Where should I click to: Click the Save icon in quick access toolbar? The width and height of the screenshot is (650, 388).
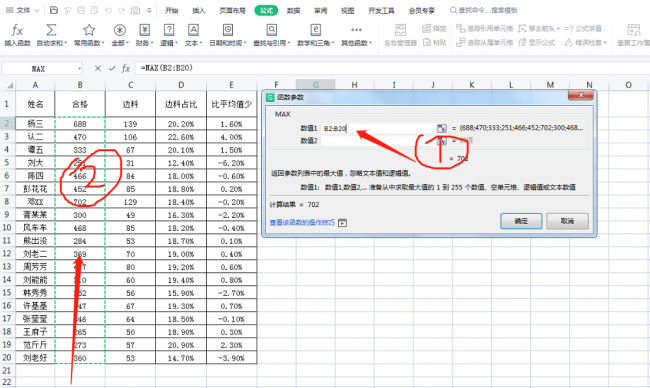(x=54, y=10)
